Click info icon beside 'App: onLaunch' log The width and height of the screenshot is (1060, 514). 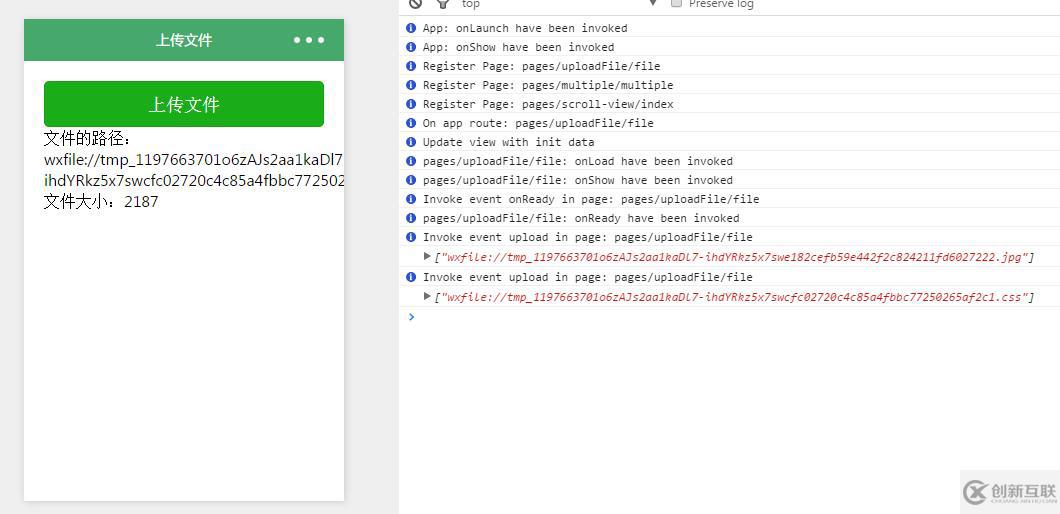411,28
